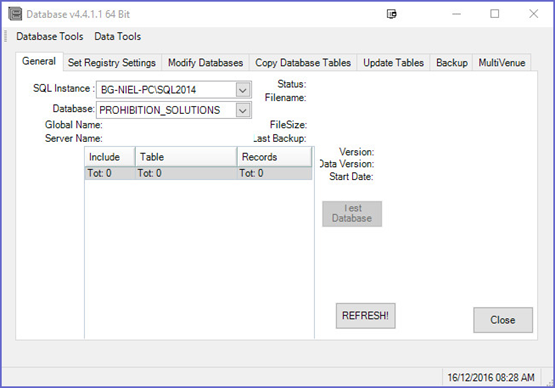Go to the Update Tables tab
This screenshot has width=555, height=388.
(x=394, y=63)
